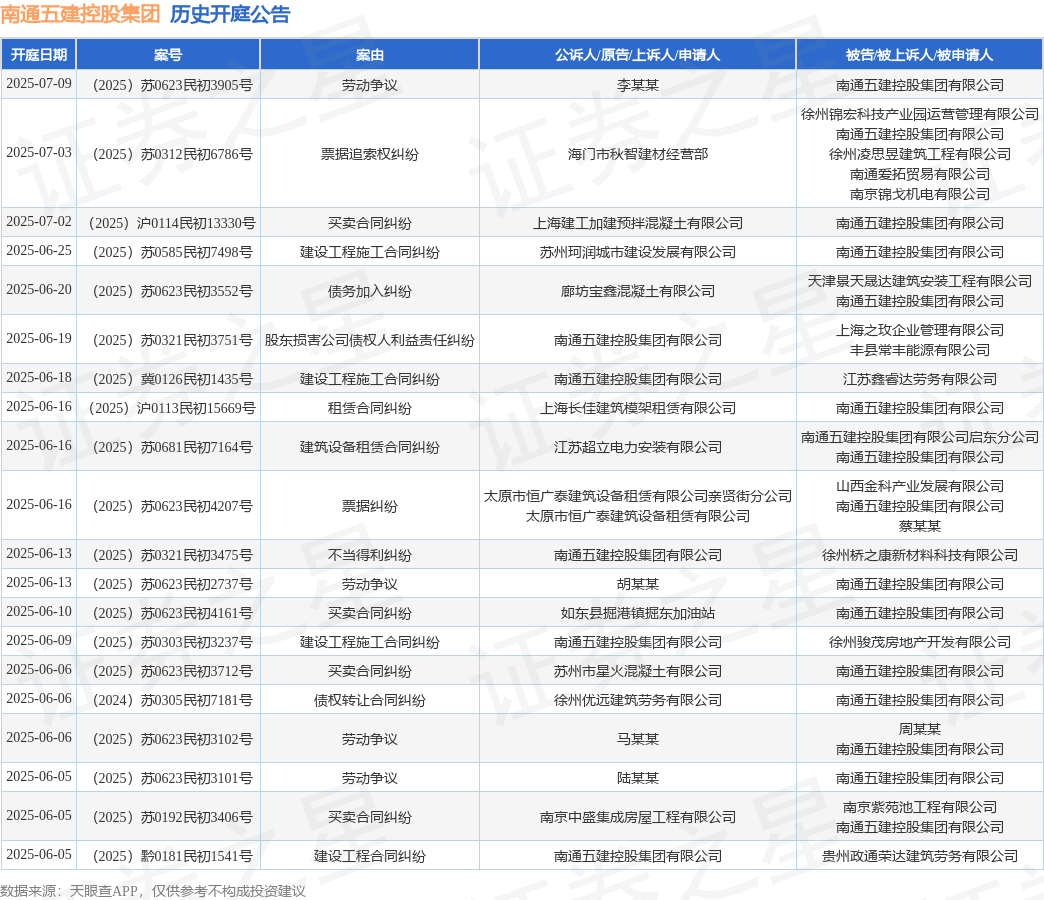Click defendant 丰县常丰能源有限公司
Screen dimensions: 1044x900
[919, 350]
